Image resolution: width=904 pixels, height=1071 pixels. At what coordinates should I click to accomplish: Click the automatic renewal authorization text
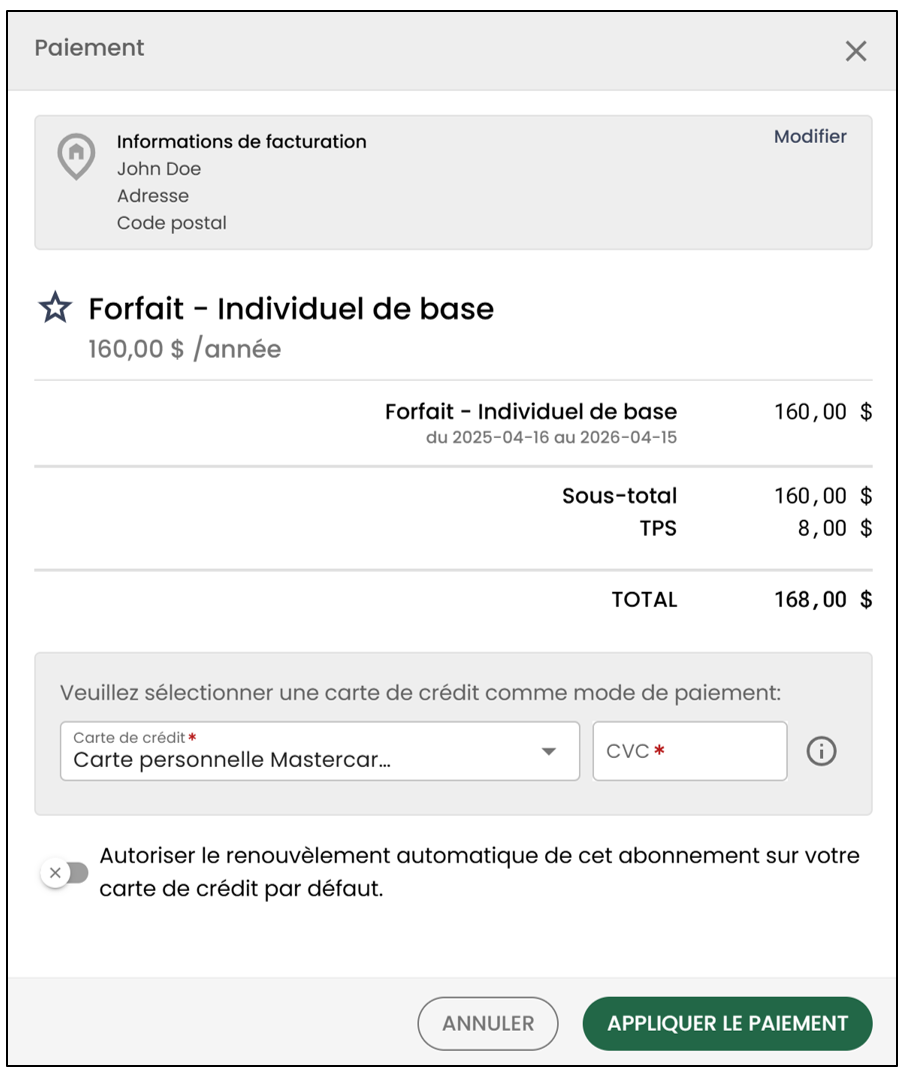[479, 872]
